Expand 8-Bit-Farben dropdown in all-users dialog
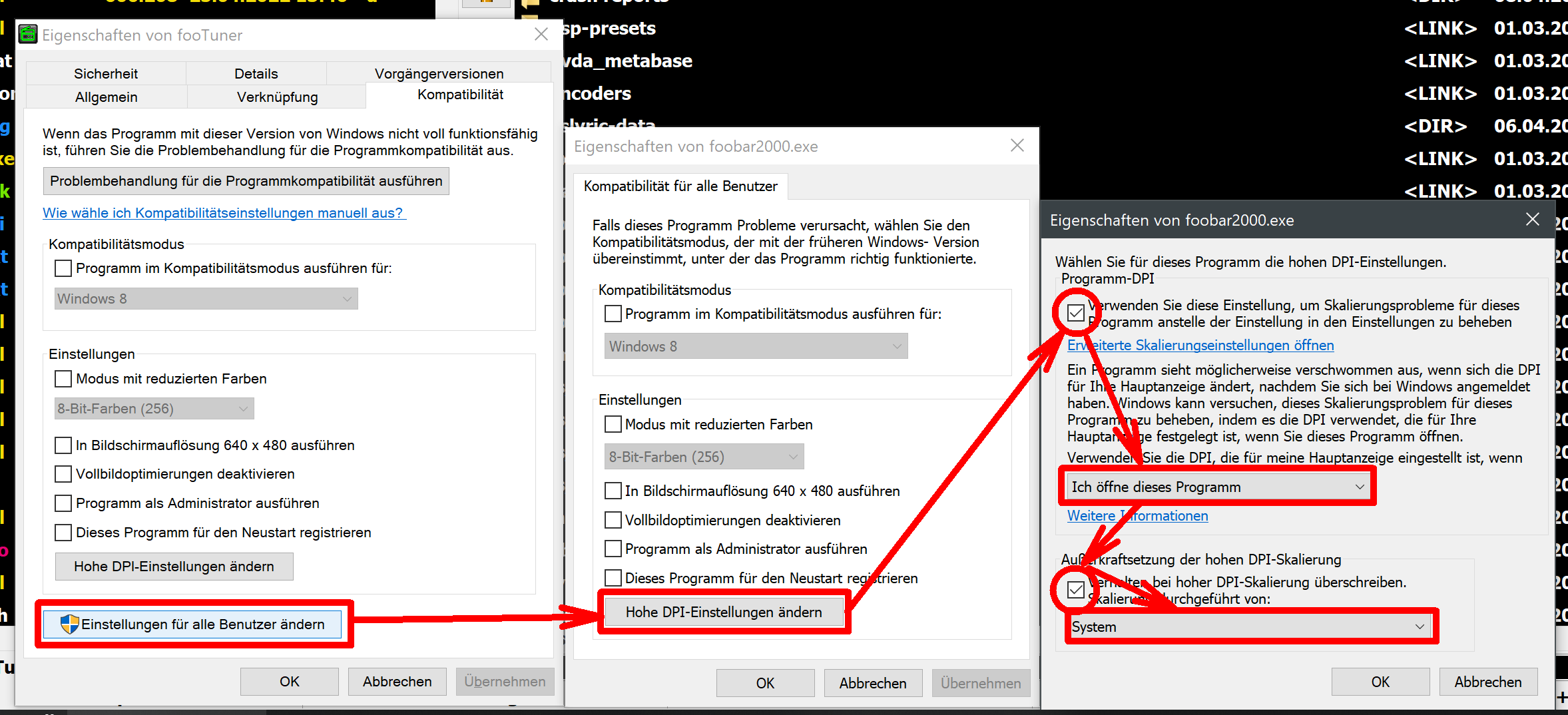The height and width of the screenshot is (715, 1568). pos(704,457)
